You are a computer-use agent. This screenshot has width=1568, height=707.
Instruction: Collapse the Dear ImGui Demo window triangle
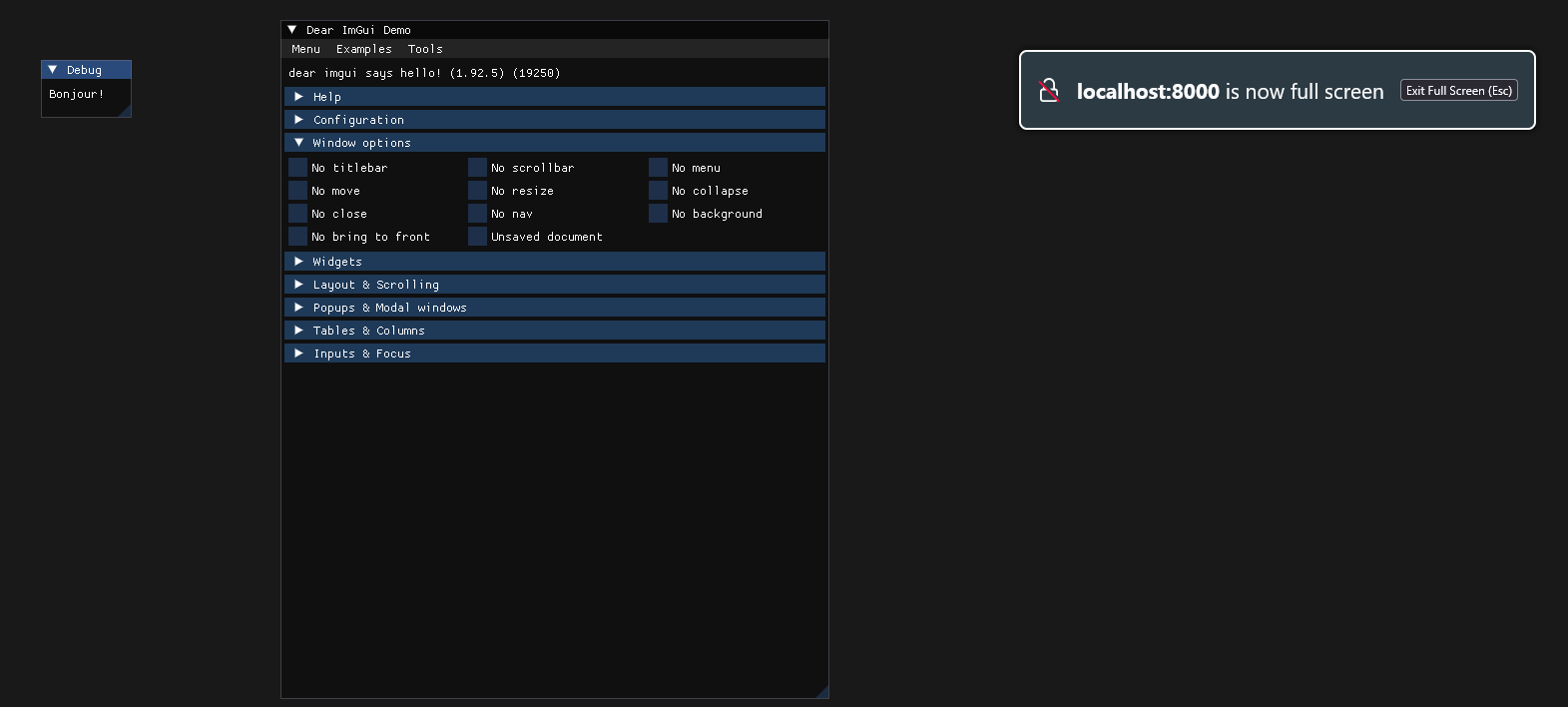[292, 30]
